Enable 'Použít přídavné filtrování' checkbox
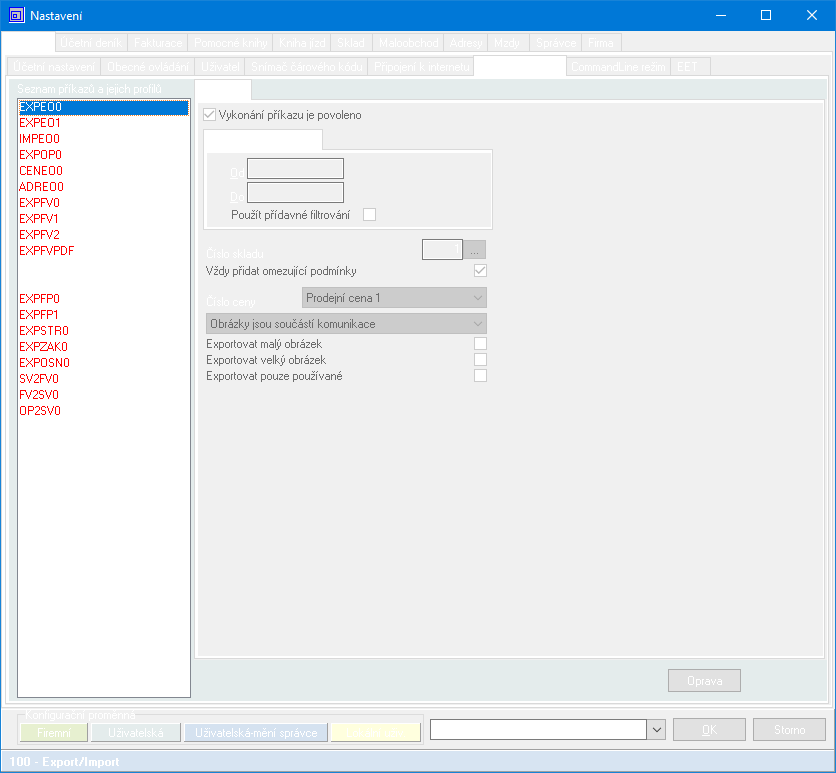Image resolution: width=836 pixels, height=773 pixels. click(x=369, y=214)
